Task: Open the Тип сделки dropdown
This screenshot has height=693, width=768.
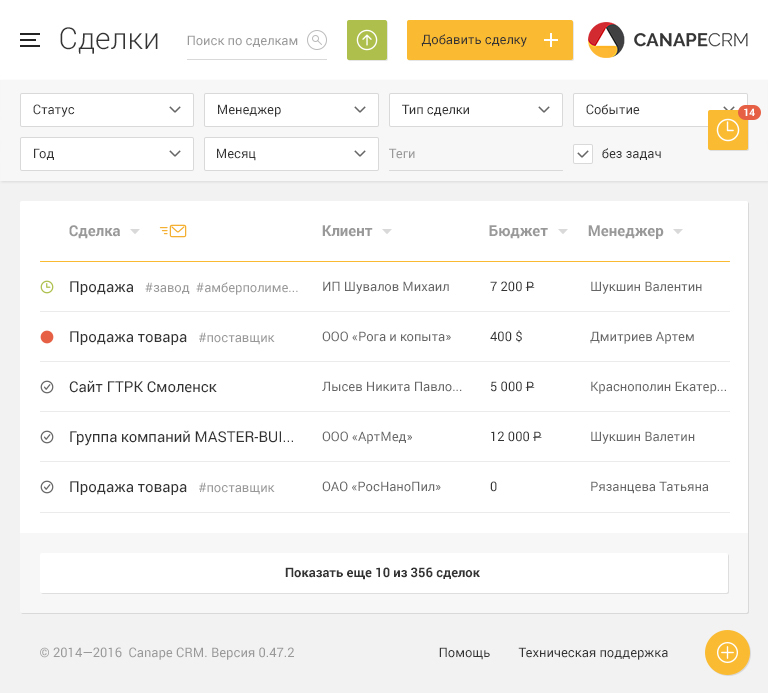Action: [476, 110]
